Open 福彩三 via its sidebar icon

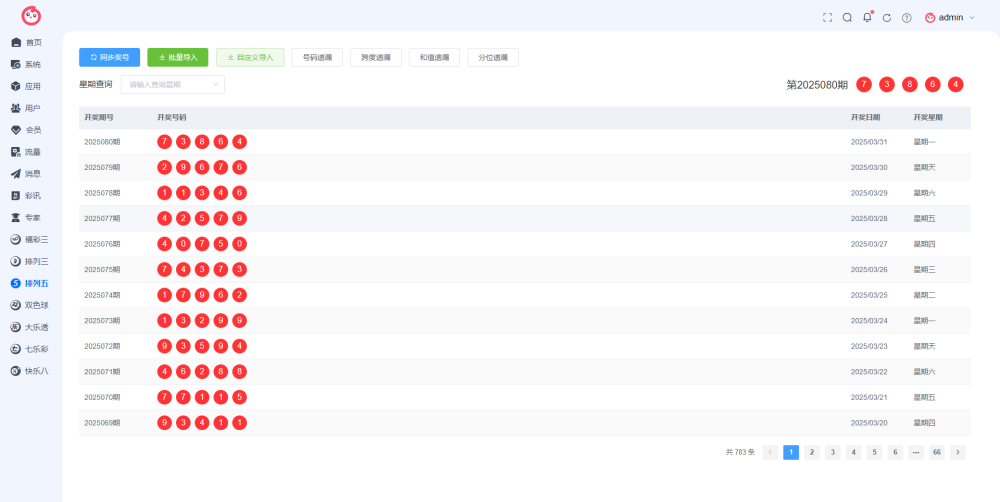pyautogui.click(x=16, y=239)
